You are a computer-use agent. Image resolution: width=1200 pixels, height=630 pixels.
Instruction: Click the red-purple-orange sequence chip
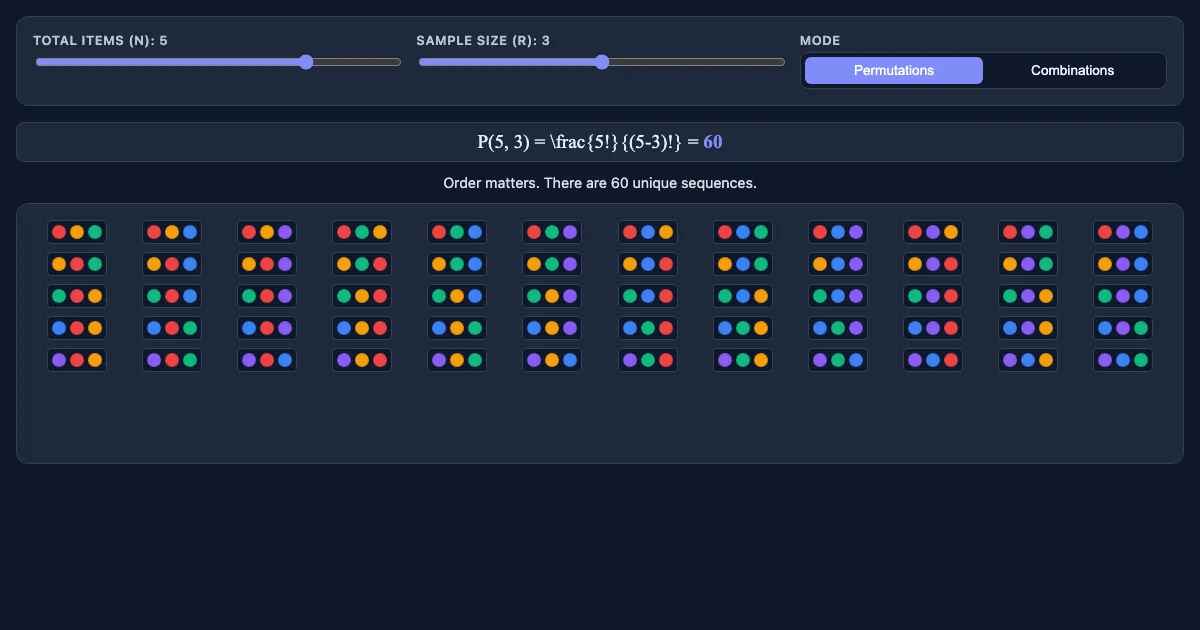(x=933, y=232)
